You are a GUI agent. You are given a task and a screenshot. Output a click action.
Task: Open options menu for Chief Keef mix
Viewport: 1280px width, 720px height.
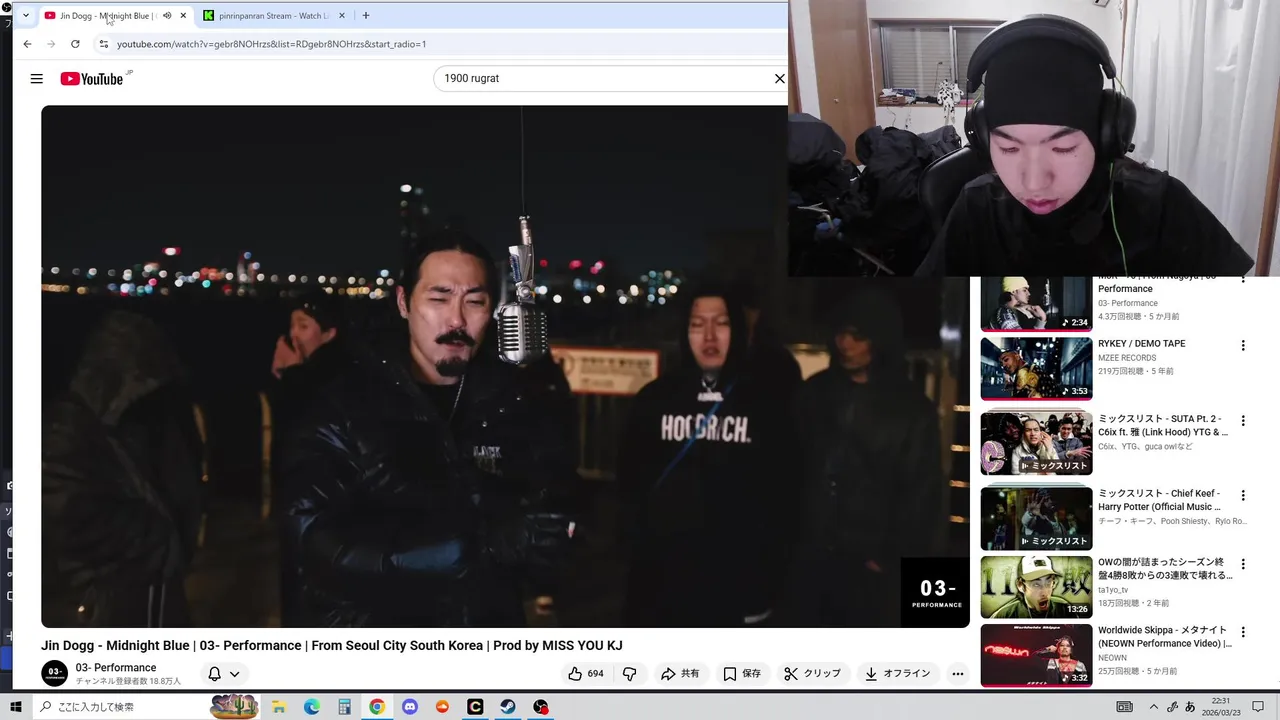click(x=1243, y=496)
